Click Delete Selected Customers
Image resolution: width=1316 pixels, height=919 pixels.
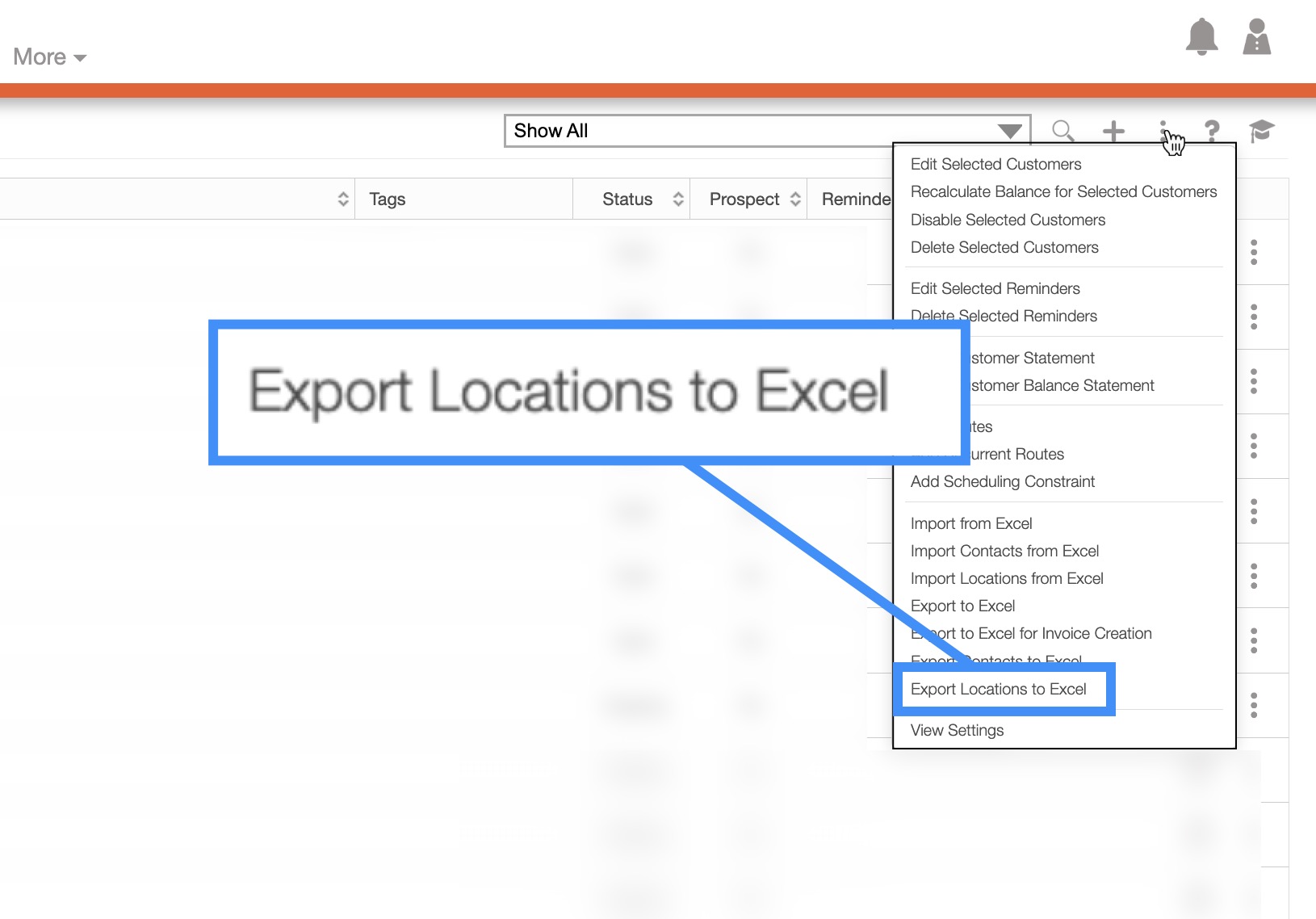pos(1004,248)
